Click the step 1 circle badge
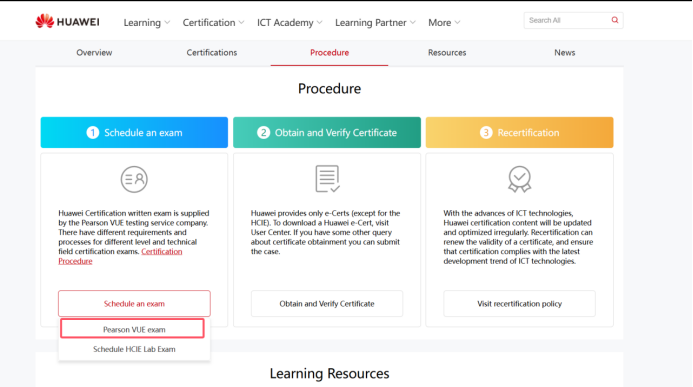The width and height of the screenshot is (693, 387). click(92, 133)
